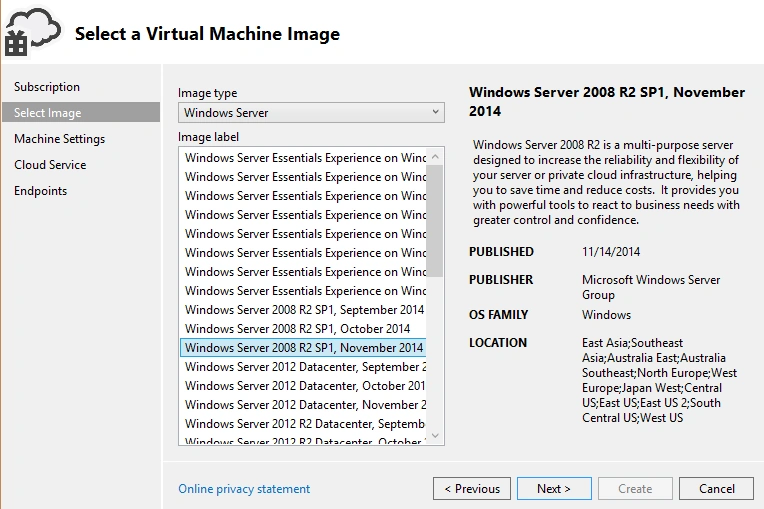Viewport: 764px width, 509px height.
Task: Click the image list scroll up arrow
Action: click(x=435, y=156)
